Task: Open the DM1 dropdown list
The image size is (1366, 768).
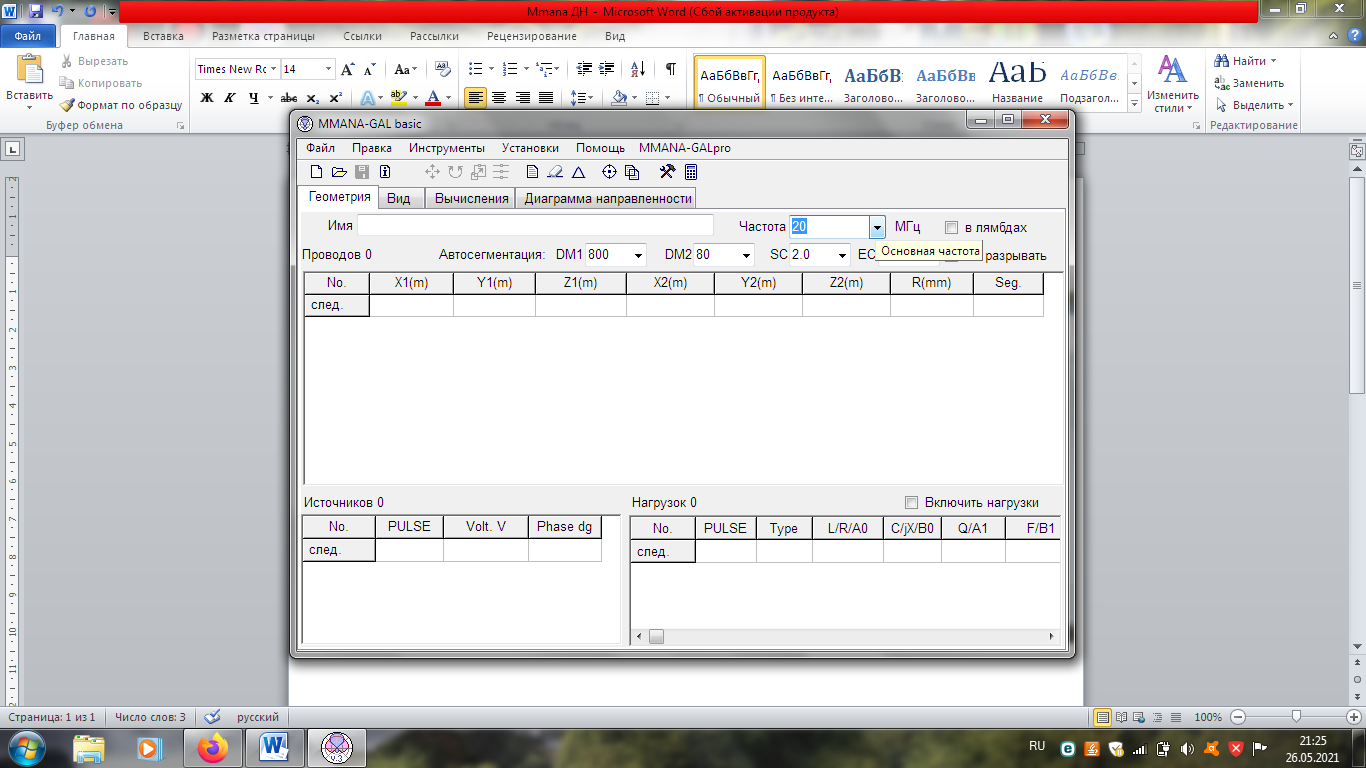Action: pyautogui.click(x=638, y=255)
